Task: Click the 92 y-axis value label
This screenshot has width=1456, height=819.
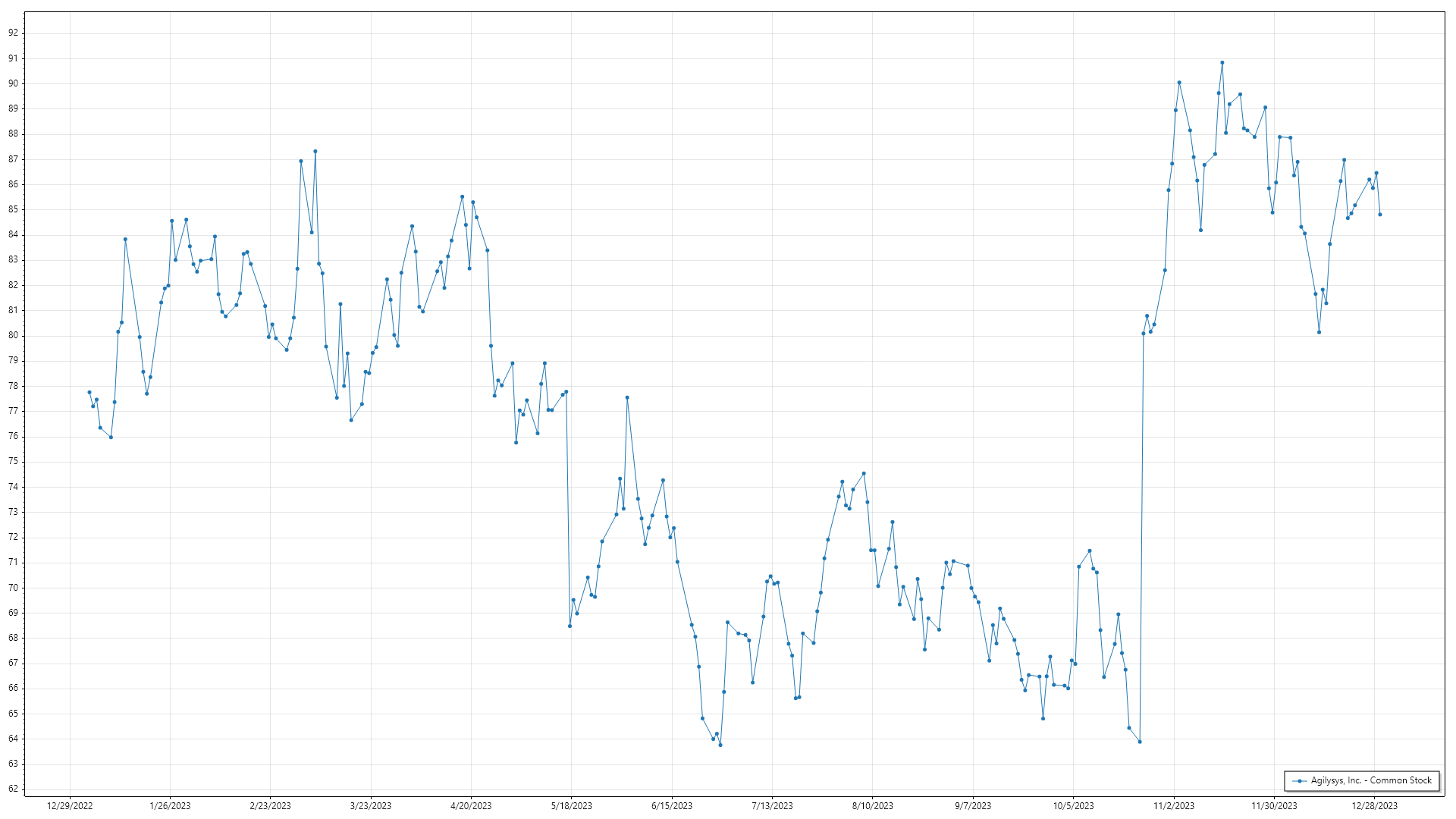Action: [x=14, y=33]
